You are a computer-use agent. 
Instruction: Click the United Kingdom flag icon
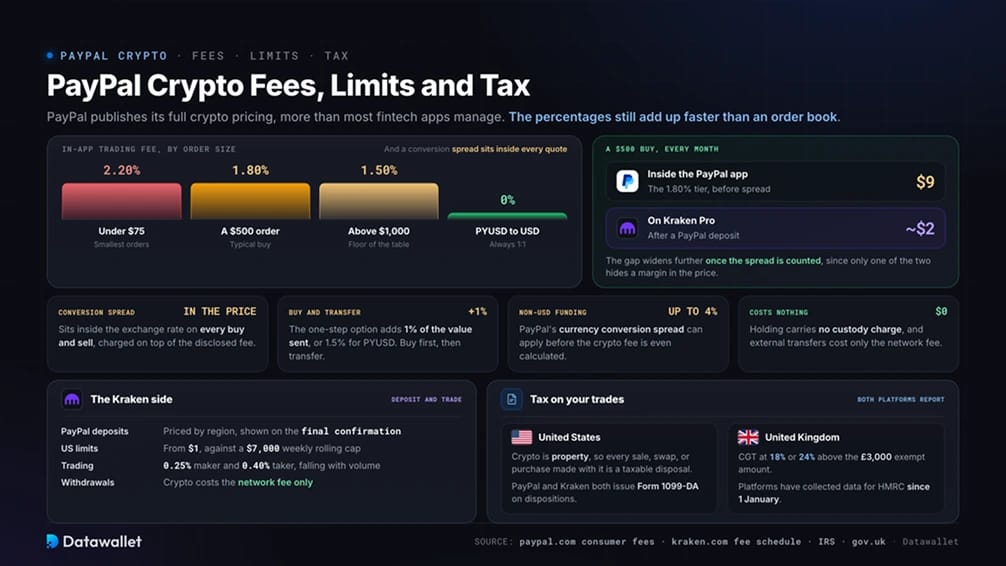click(748, 437)
